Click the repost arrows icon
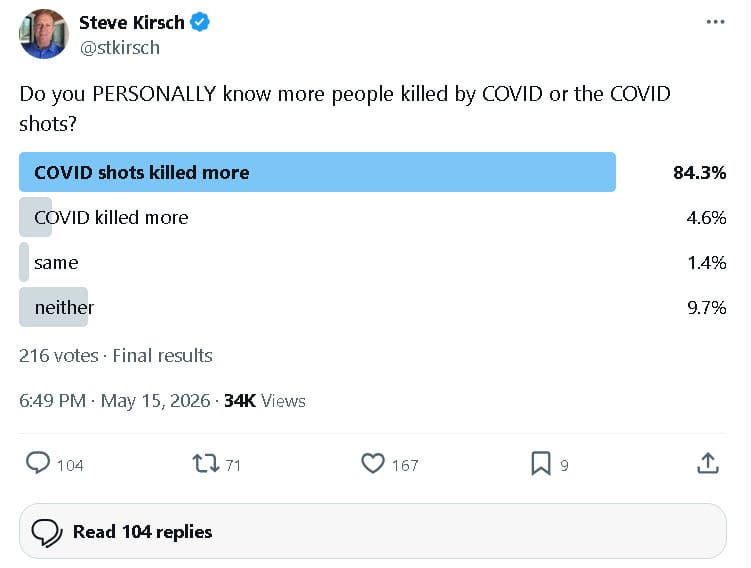The width and height of the screenshot is (751, 568). 205,464
